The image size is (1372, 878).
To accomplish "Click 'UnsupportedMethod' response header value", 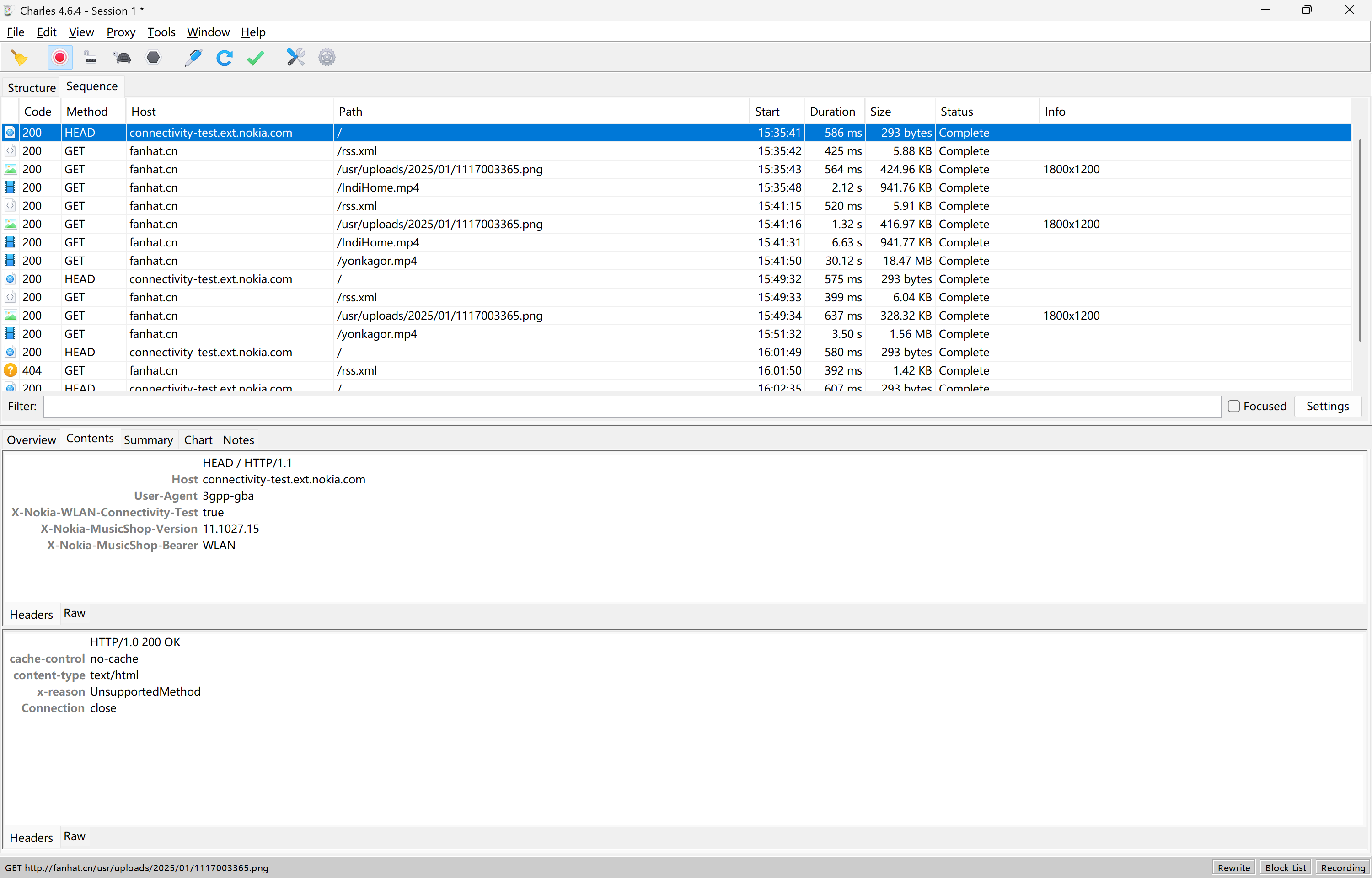I will tap(145, 691).
